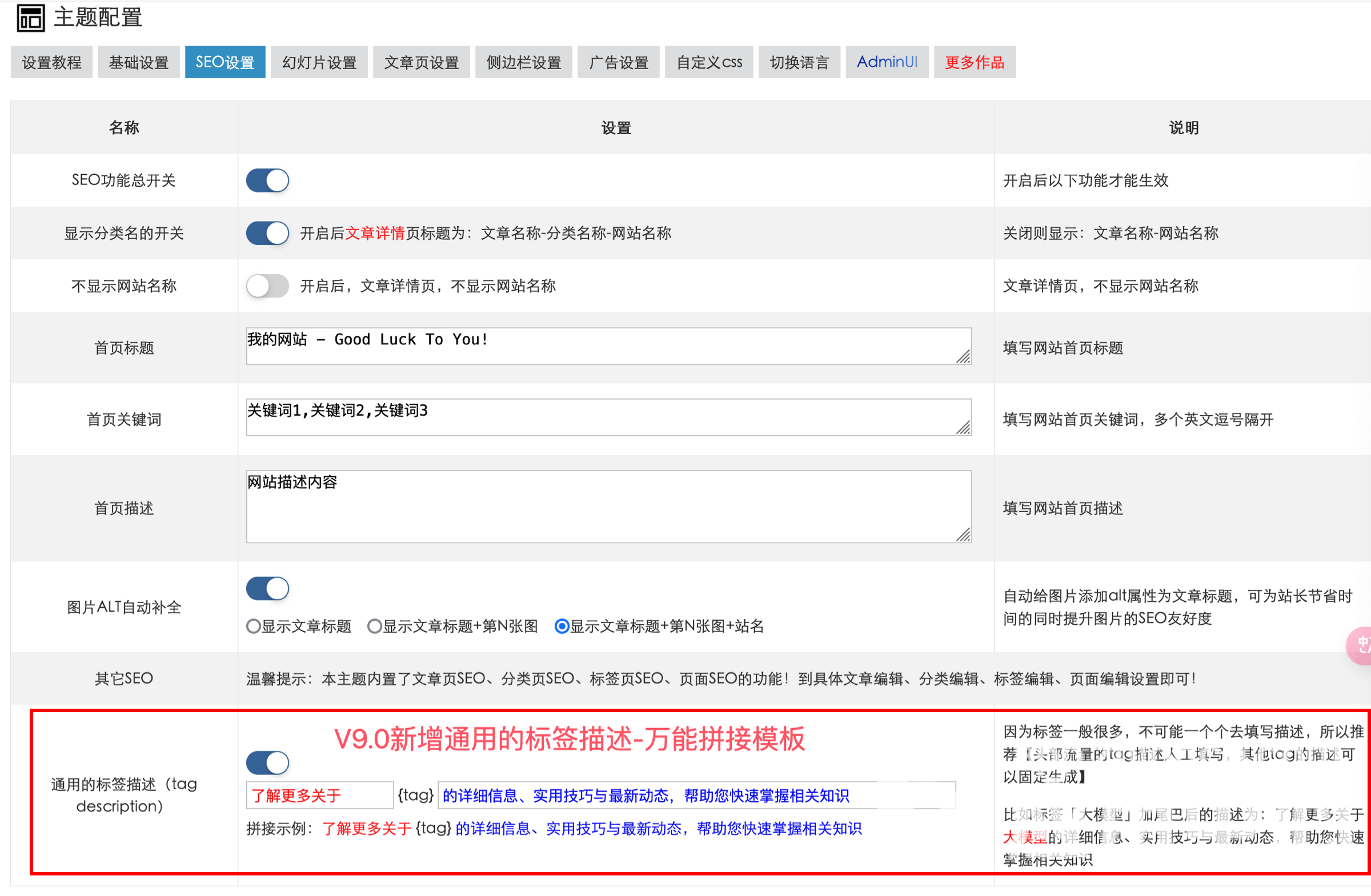Select 显示文章标题 radio option
Screen dimensions: 1371x896
click(254, 626)
